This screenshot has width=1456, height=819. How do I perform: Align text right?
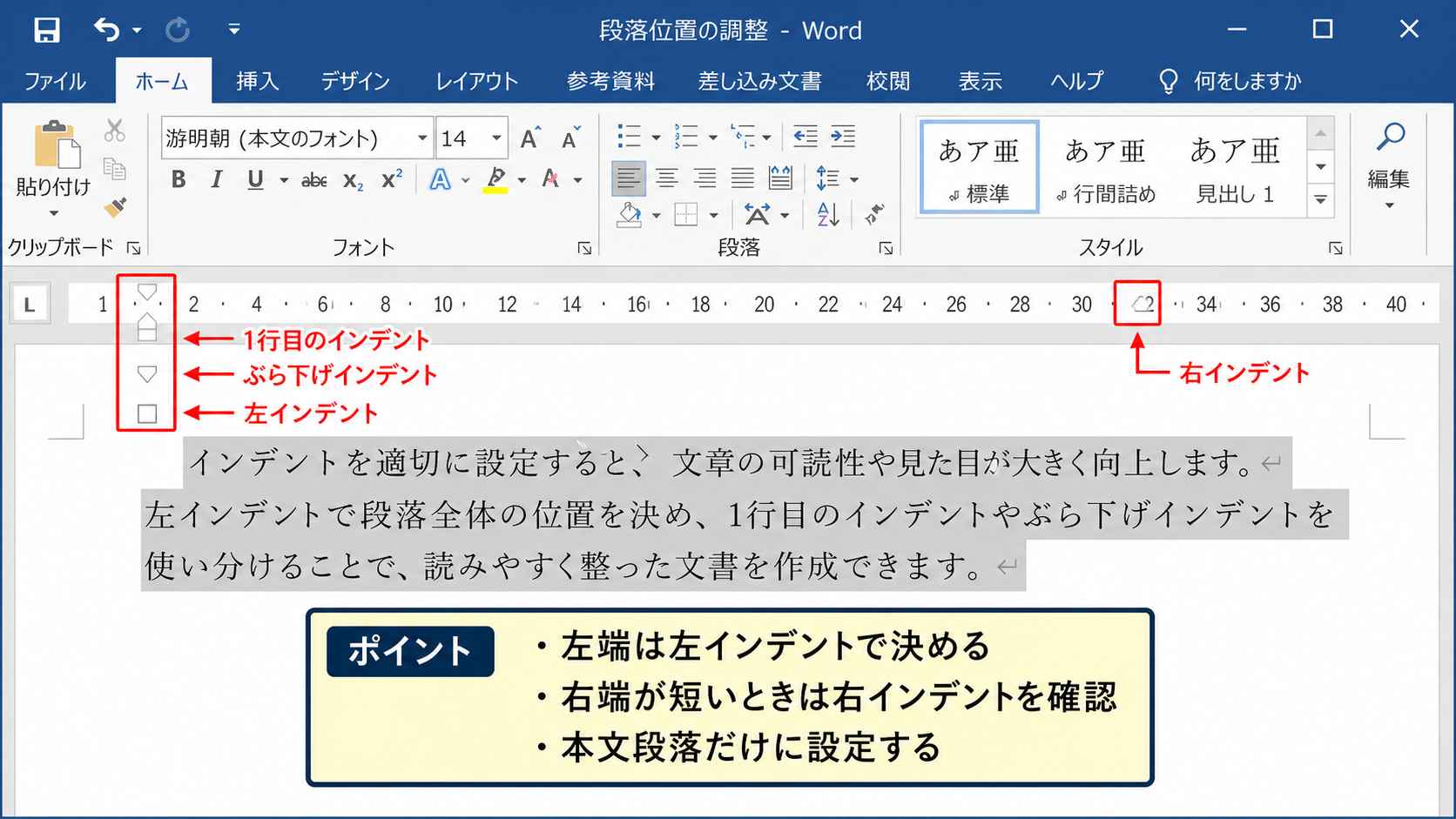pyautogui.click(x=704, y=178)
